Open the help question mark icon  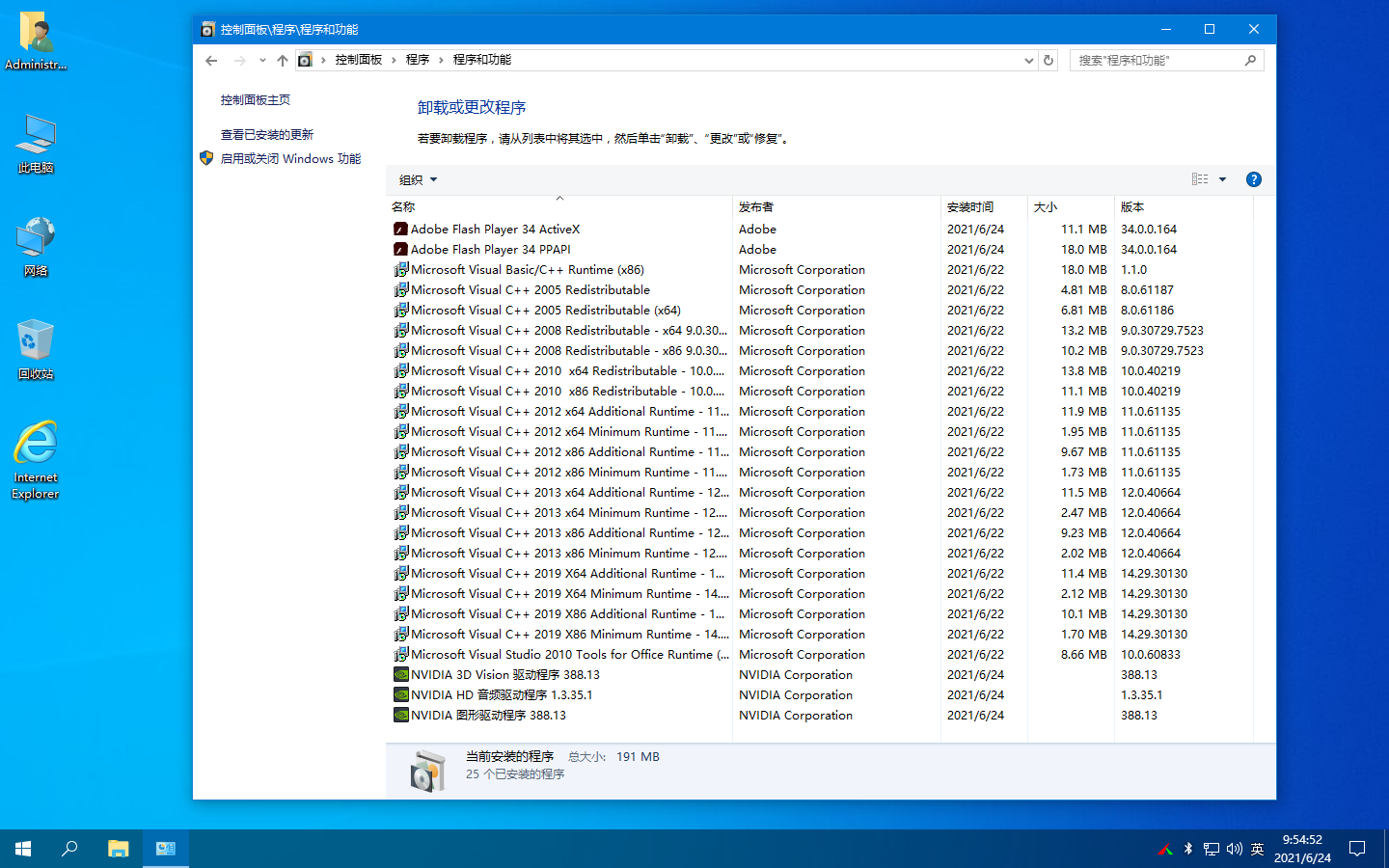click(1254, 179)
